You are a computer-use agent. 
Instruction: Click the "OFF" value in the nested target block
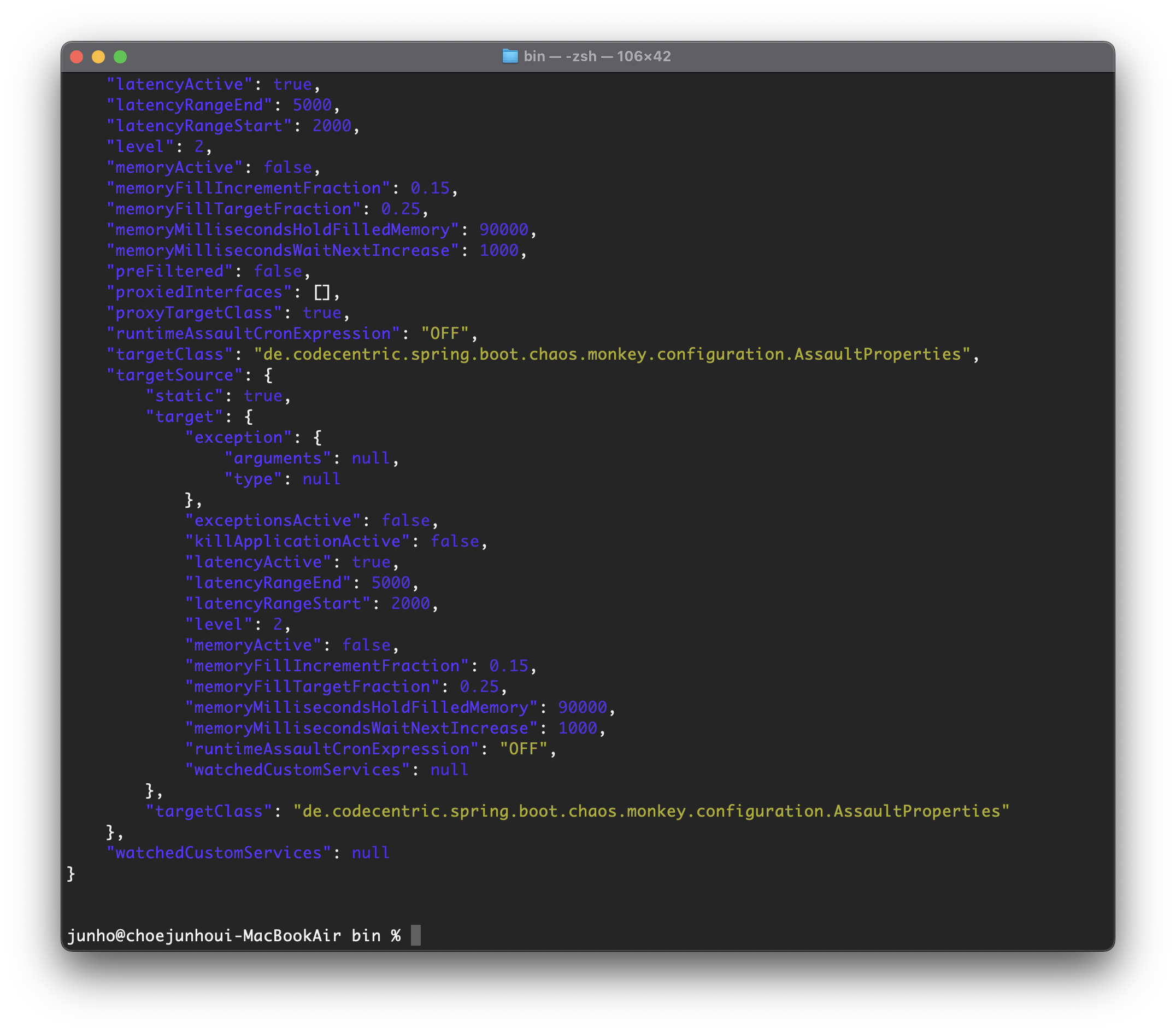click(x=523, y=749)
